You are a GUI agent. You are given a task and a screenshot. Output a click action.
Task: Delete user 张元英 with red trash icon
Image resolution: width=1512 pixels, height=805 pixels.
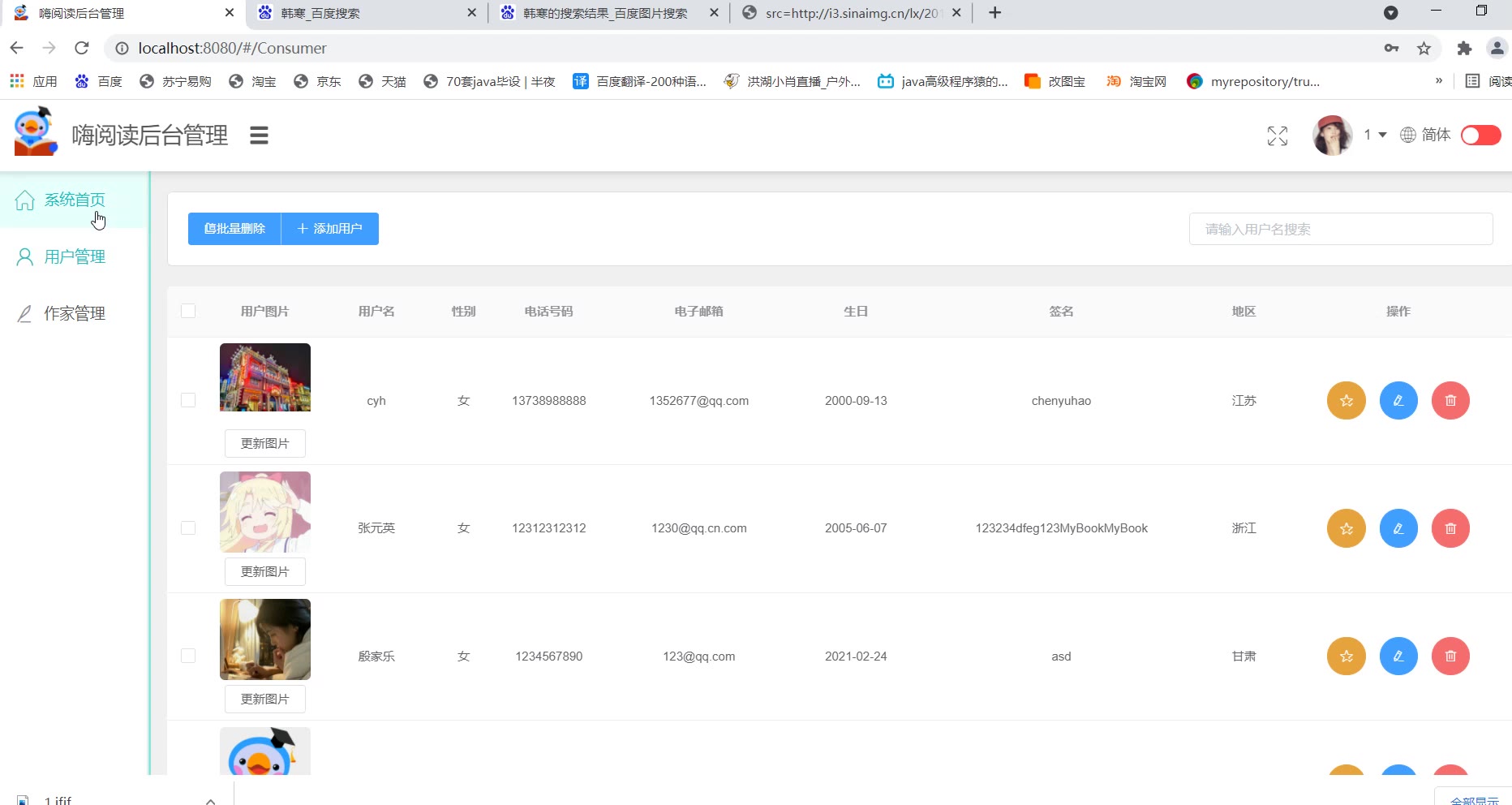tap(1450, 528)
